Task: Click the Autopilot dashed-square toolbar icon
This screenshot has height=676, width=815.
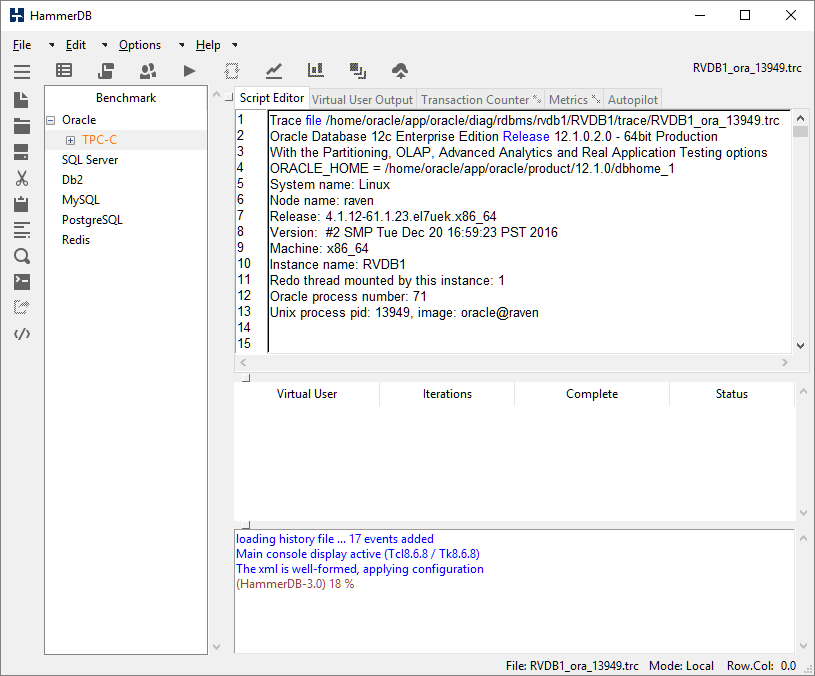Action: (232, 71)
